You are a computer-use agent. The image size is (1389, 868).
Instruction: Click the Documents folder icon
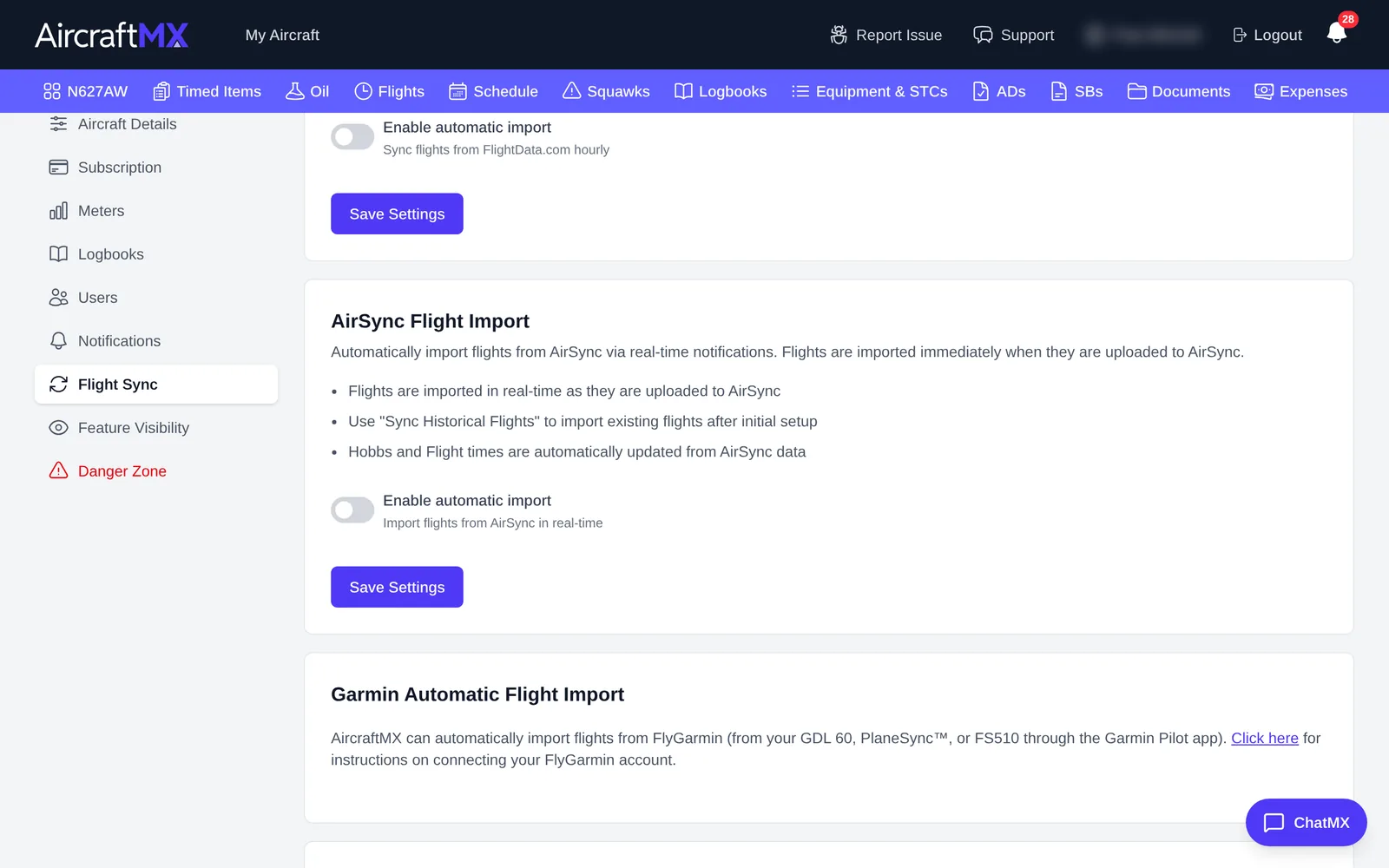1136,91
